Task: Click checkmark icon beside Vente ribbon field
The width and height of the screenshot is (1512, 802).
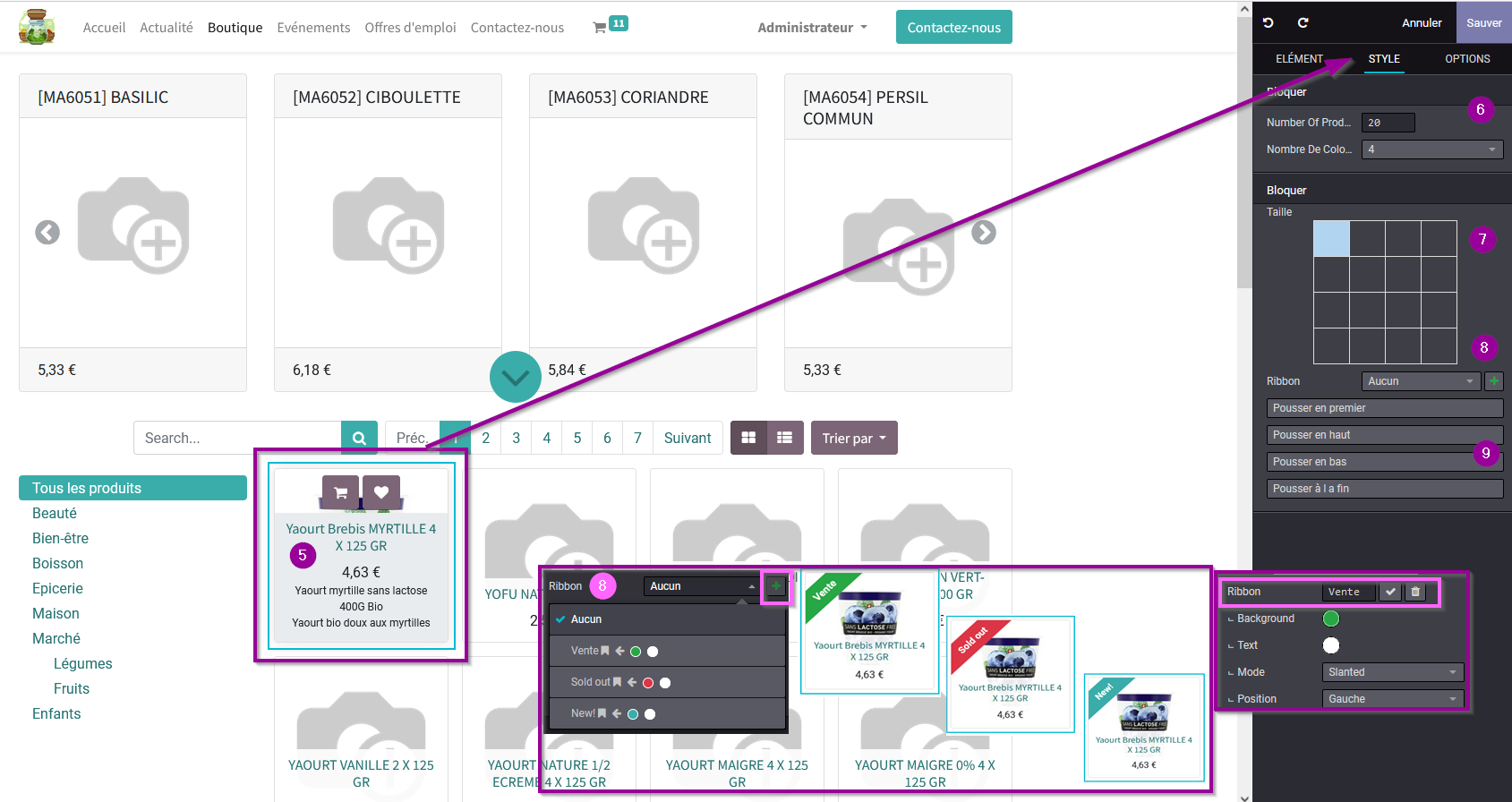Action: coord(1390,592)
